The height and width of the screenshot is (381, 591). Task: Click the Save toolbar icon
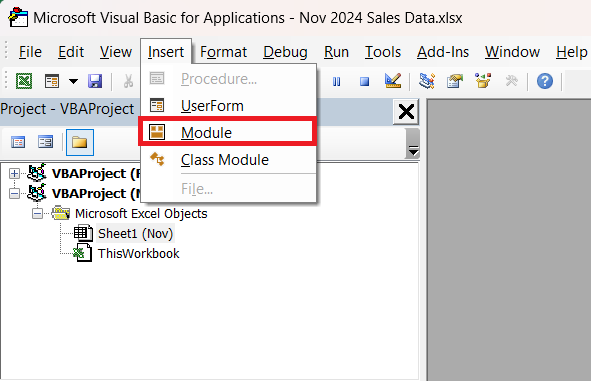click(x=95, y=81)
